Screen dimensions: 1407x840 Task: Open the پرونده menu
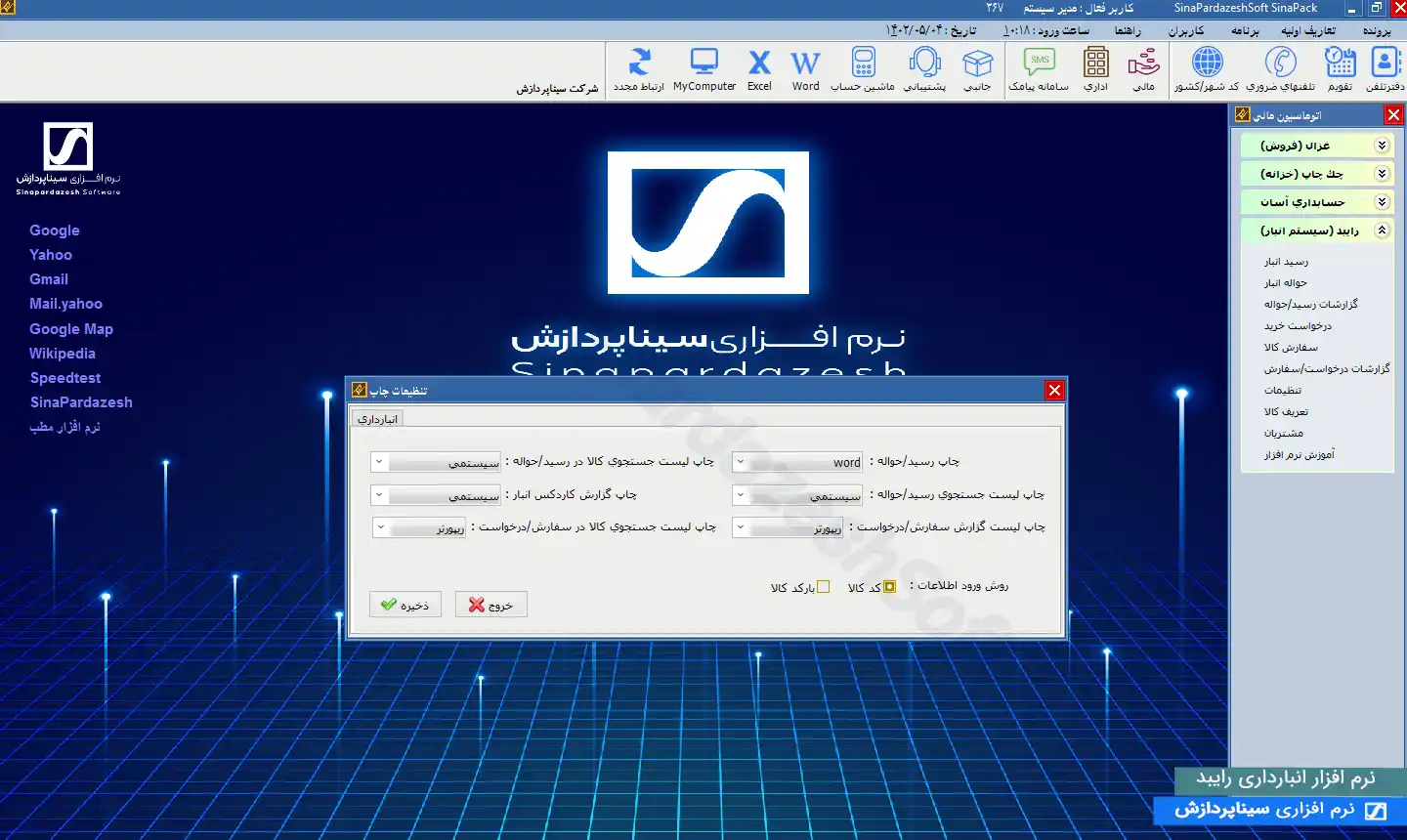pos(1377,31)
